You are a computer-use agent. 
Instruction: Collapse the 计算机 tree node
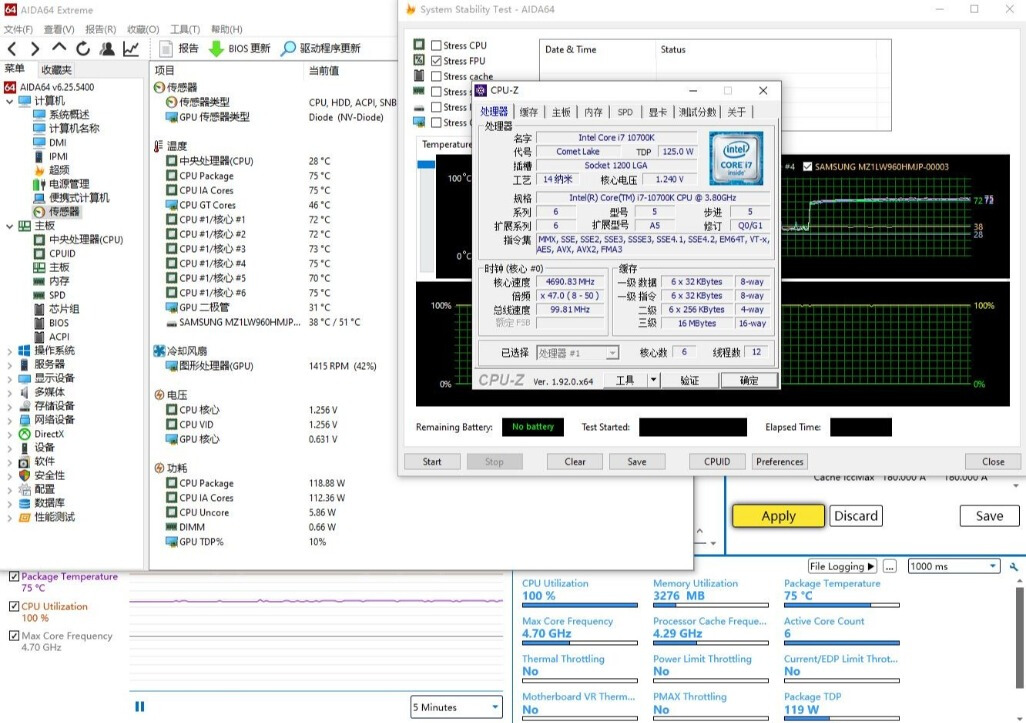point(10,101)
